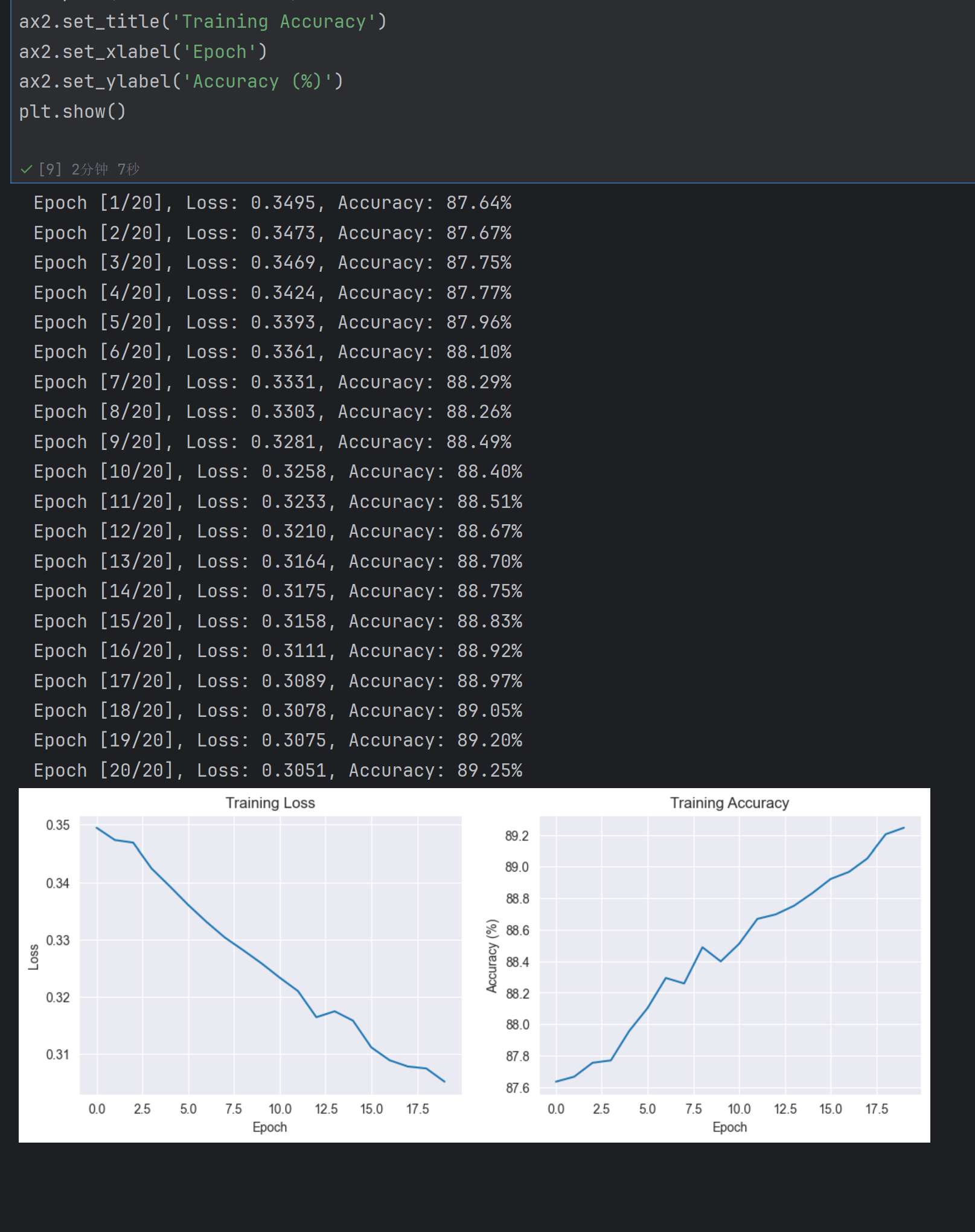Image resolution: width=975 pixels, height=1232 pixels.
Task: Select the Epoch [14/20] loss 0.3175 line
Action: [x=278, y=591]
